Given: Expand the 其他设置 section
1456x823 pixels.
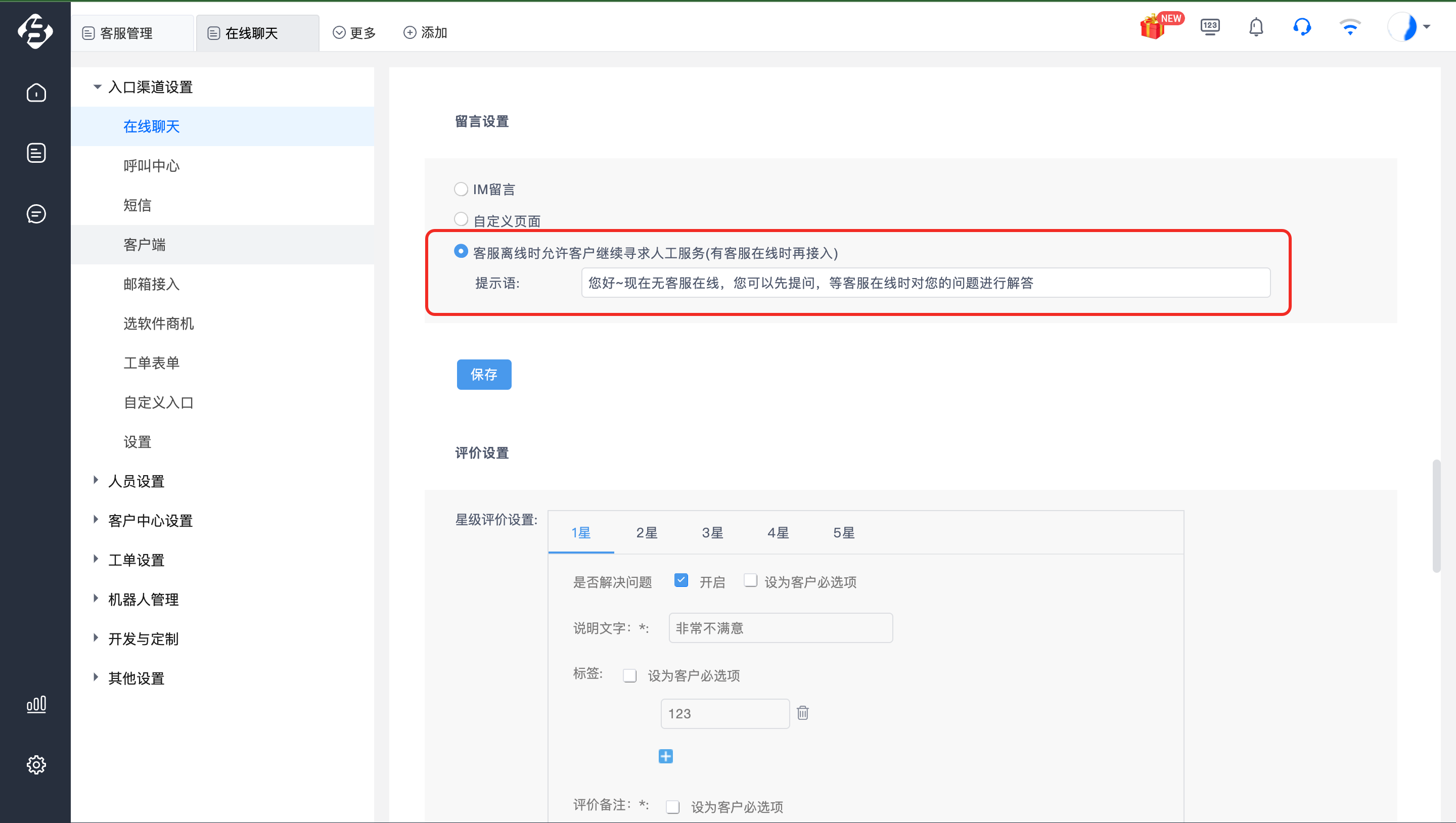Looking at the screenshot, I should (96, 678).
